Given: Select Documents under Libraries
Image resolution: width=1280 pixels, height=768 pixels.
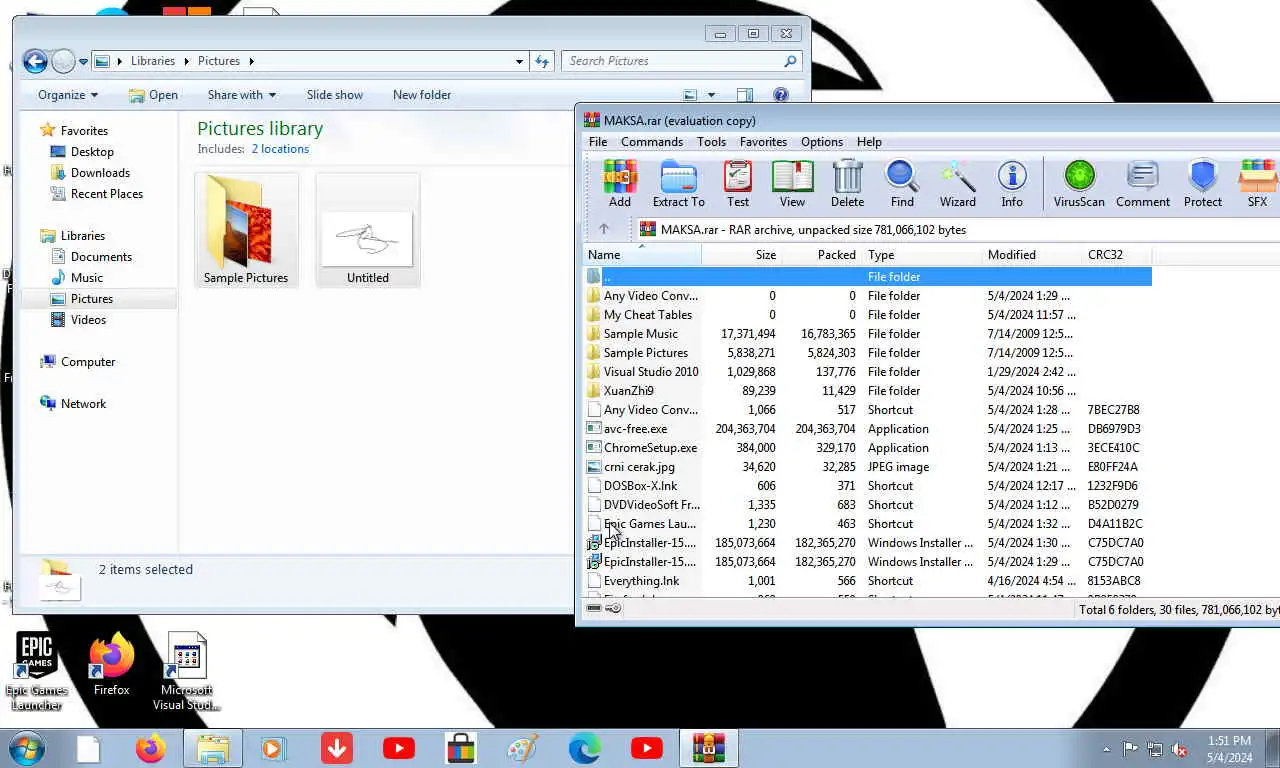Looking at the screenshot, I should coord(101,257).
